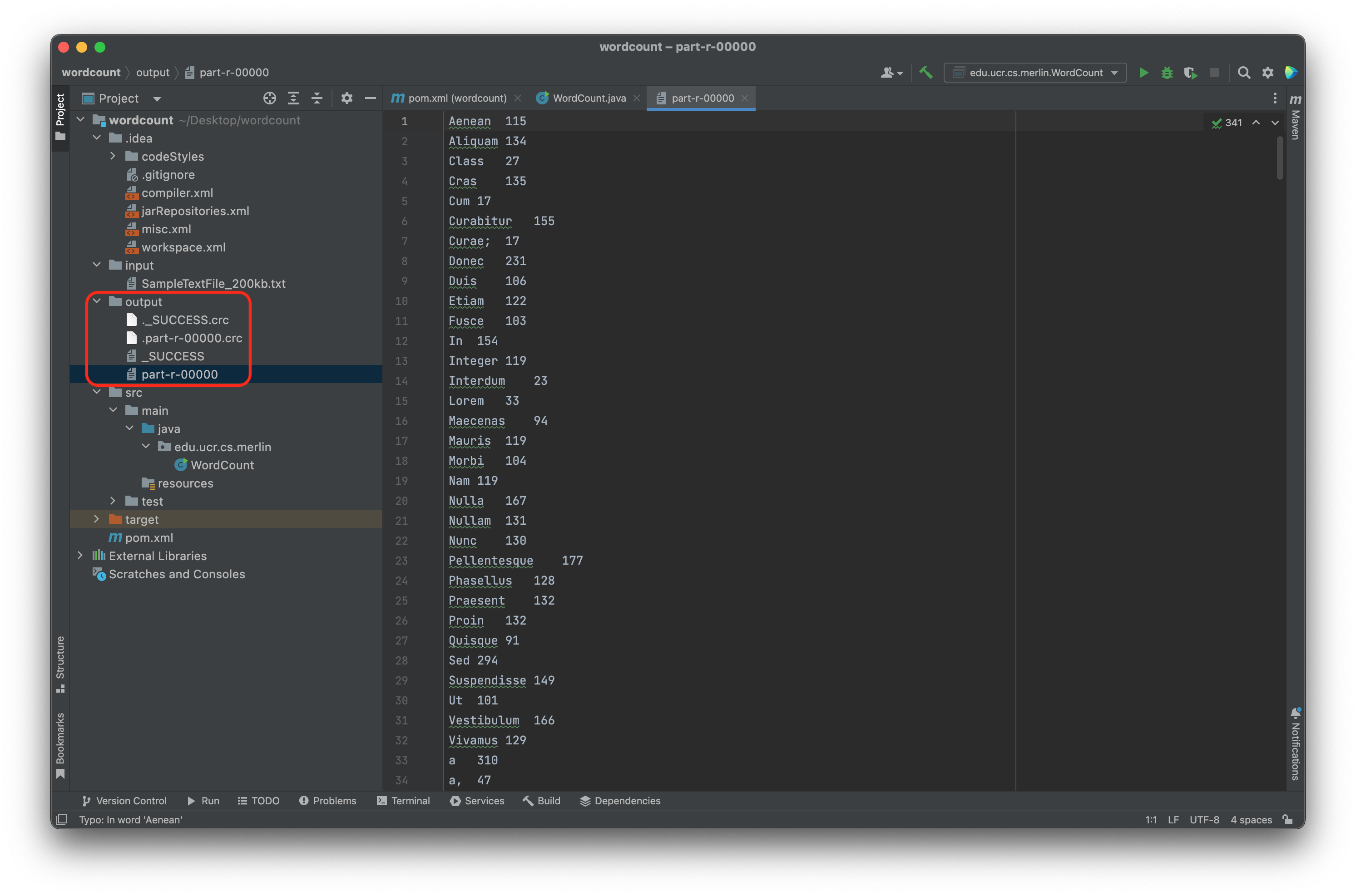Click the Debug bug icon
Screen dimensions: 1356x896
point(1167,73)
